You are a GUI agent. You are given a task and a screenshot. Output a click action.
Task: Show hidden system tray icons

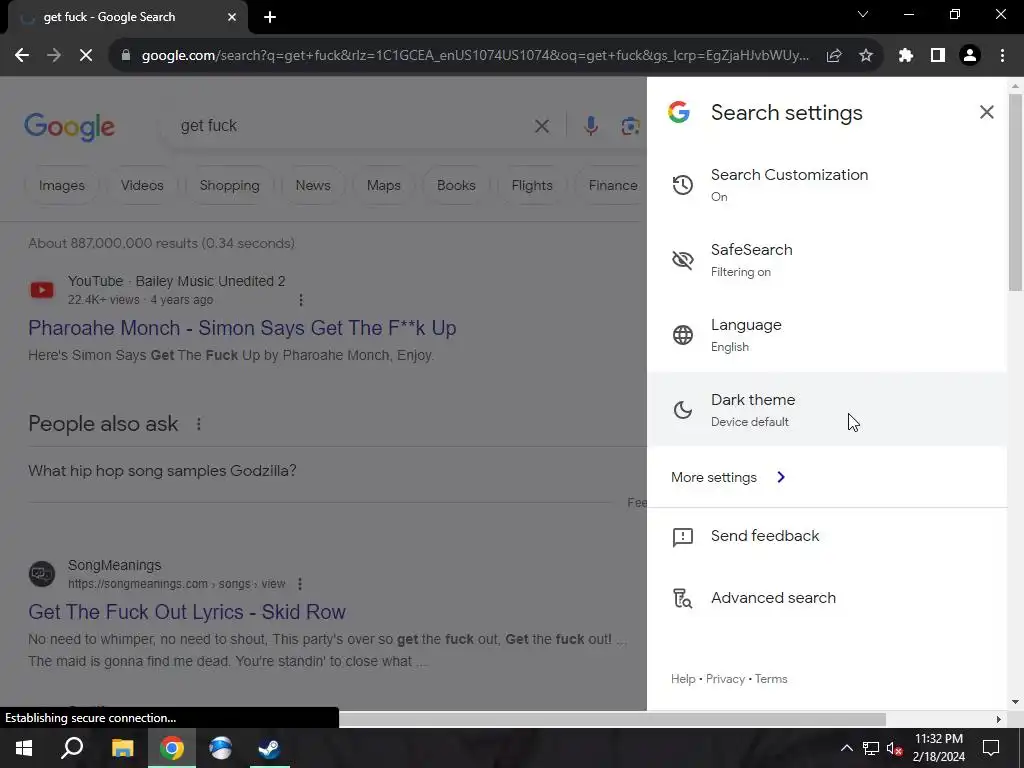846,748
